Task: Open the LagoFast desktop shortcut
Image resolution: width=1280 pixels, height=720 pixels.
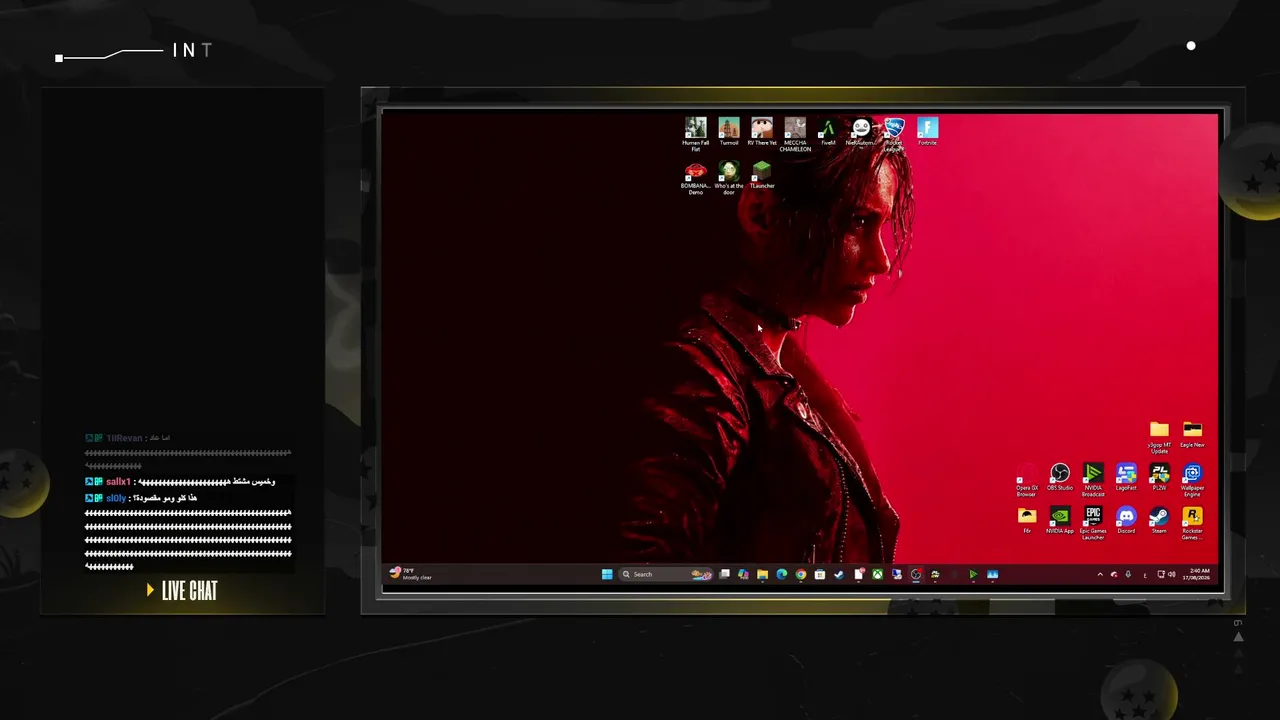Action: [x=1126, y=477]
